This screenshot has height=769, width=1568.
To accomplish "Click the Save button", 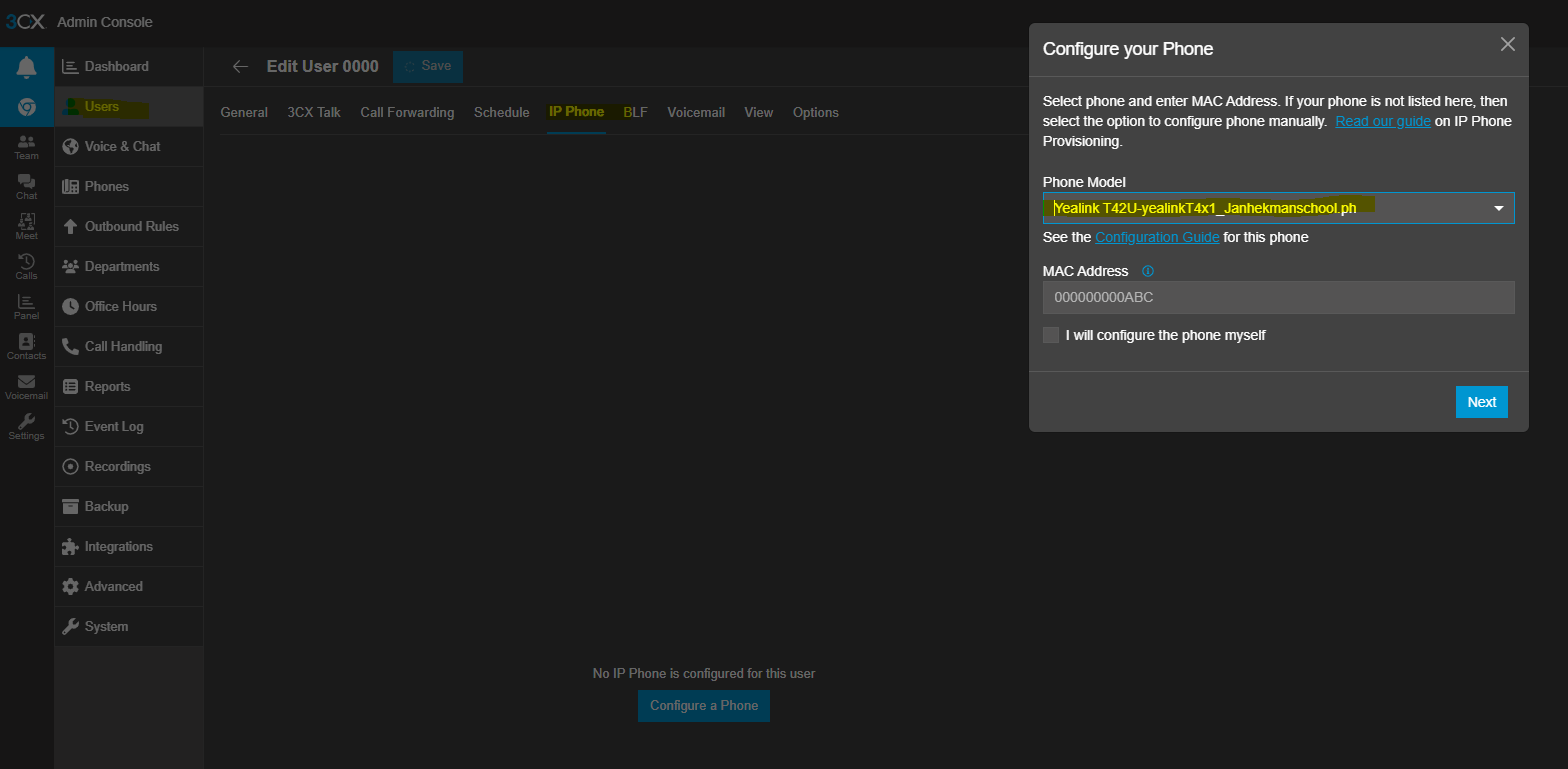I will tap(428, 66).
